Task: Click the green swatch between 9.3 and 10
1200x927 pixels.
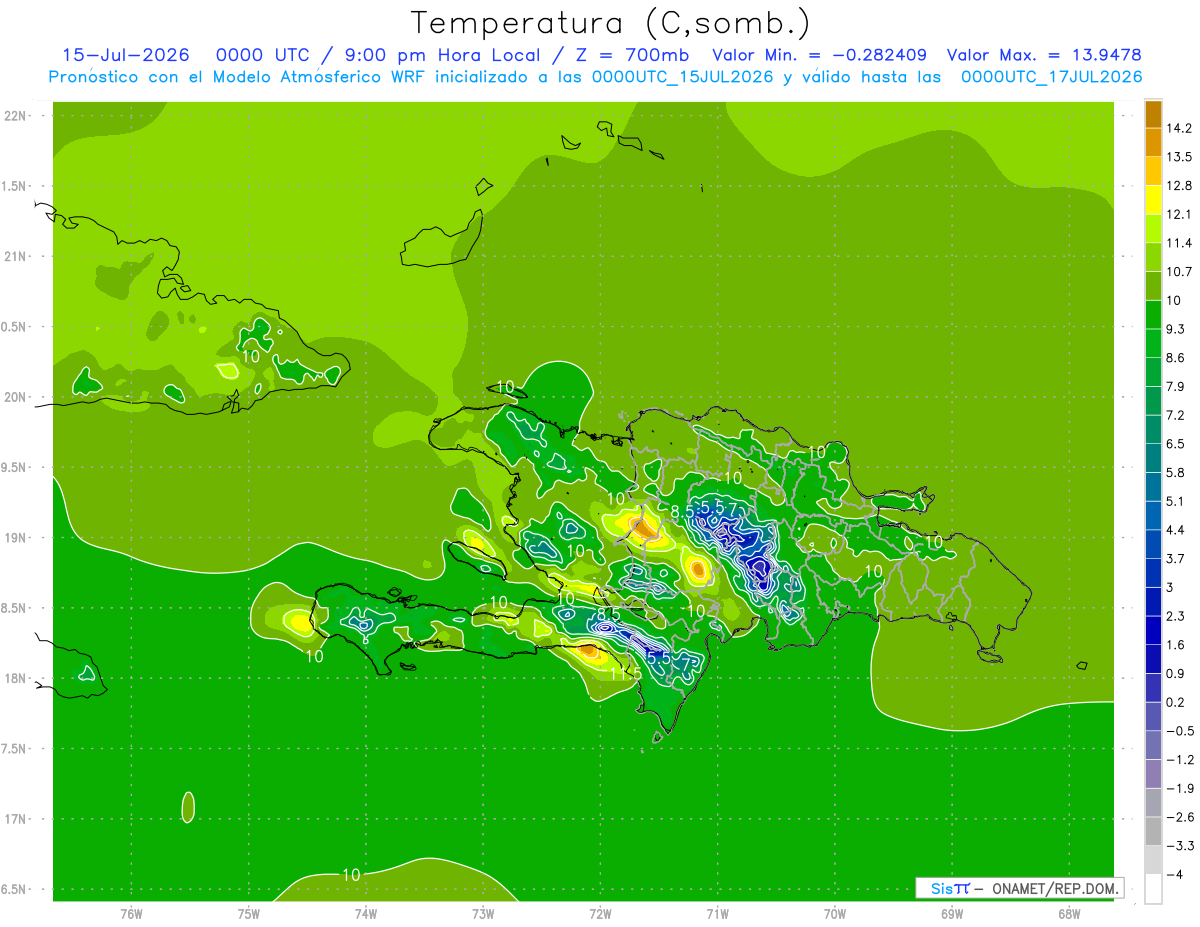Action: point(1153,315)
